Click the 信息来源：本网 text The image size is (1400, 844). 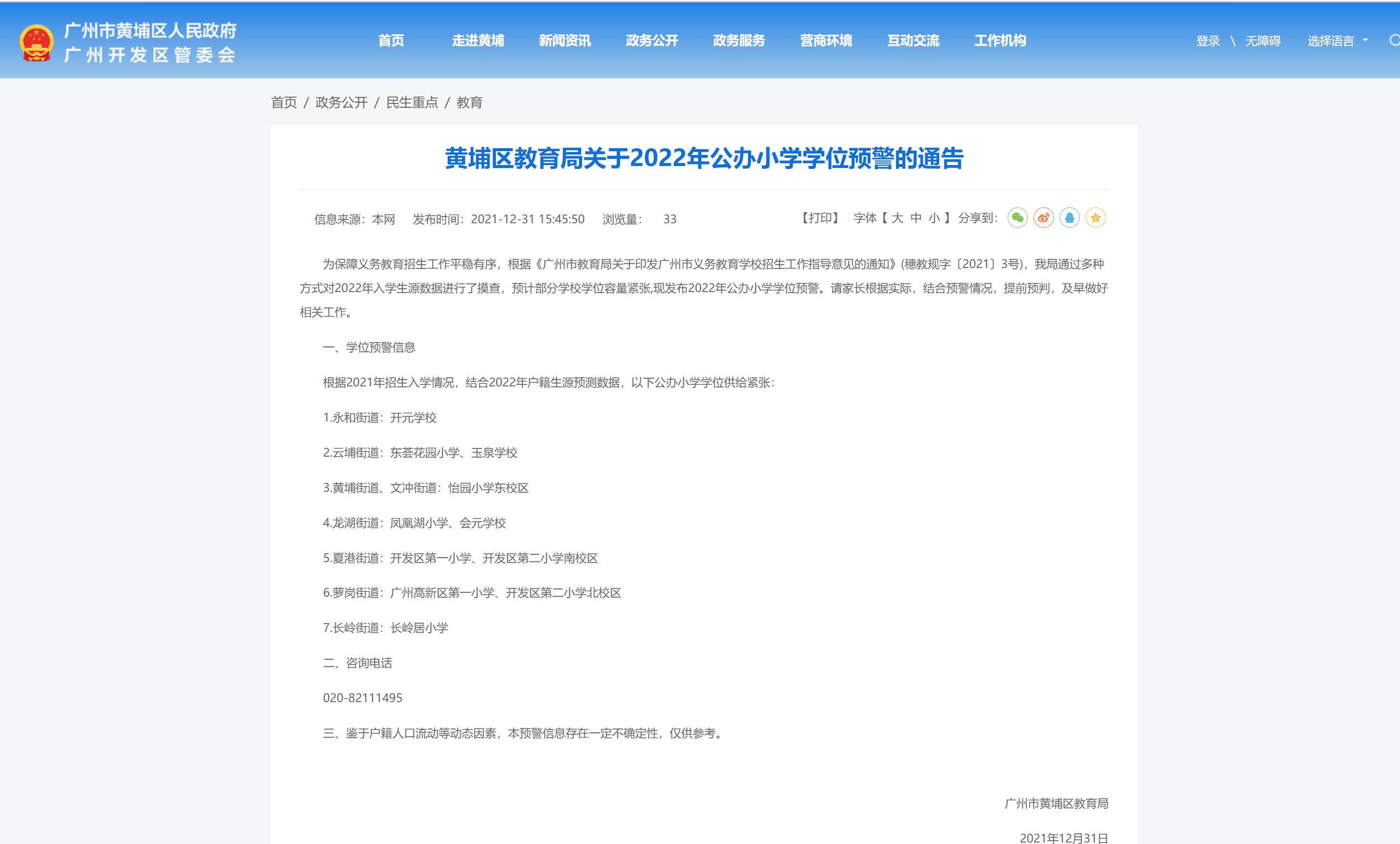(x=354, y=219)
